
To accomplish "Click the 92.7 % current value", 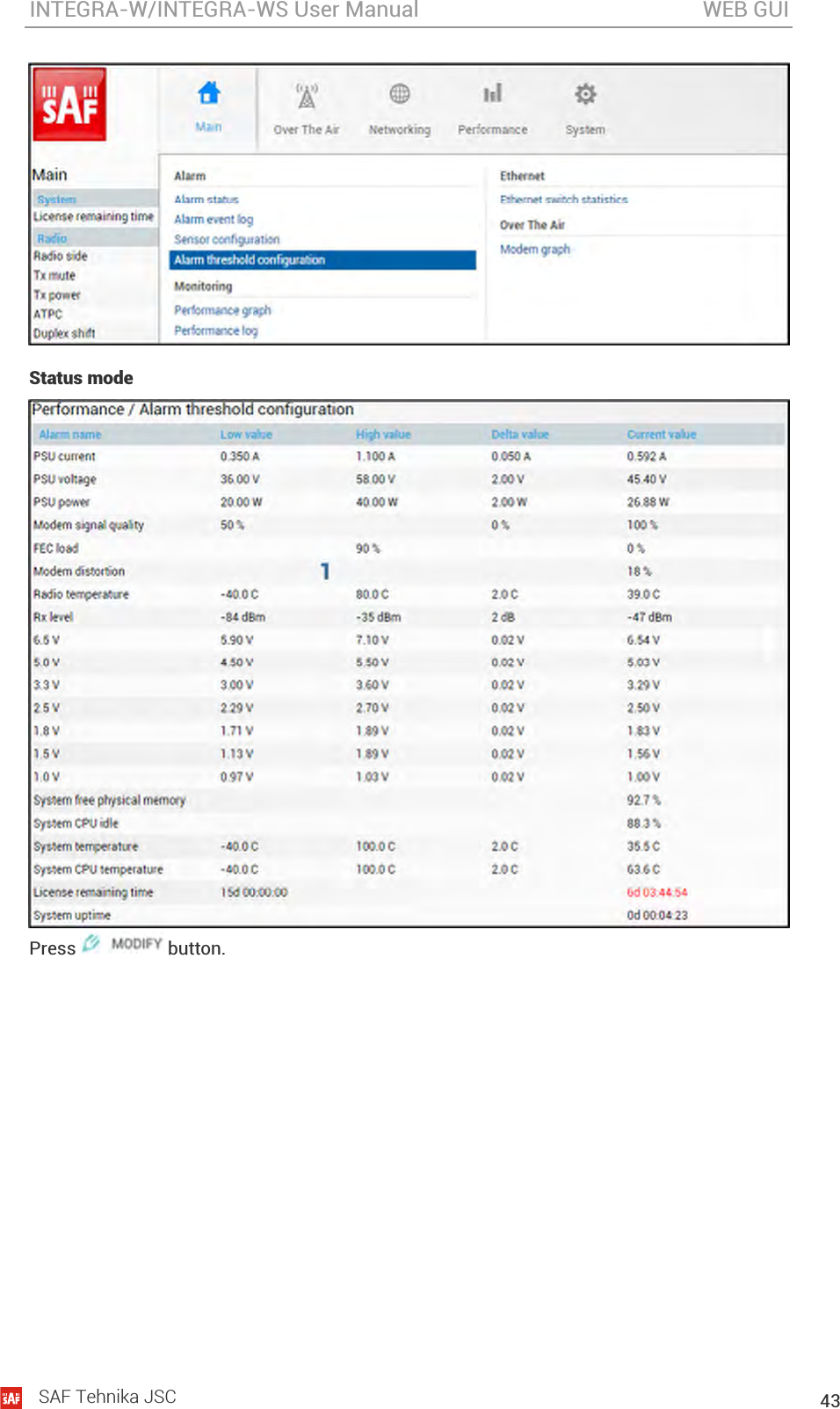I will 644,801.
